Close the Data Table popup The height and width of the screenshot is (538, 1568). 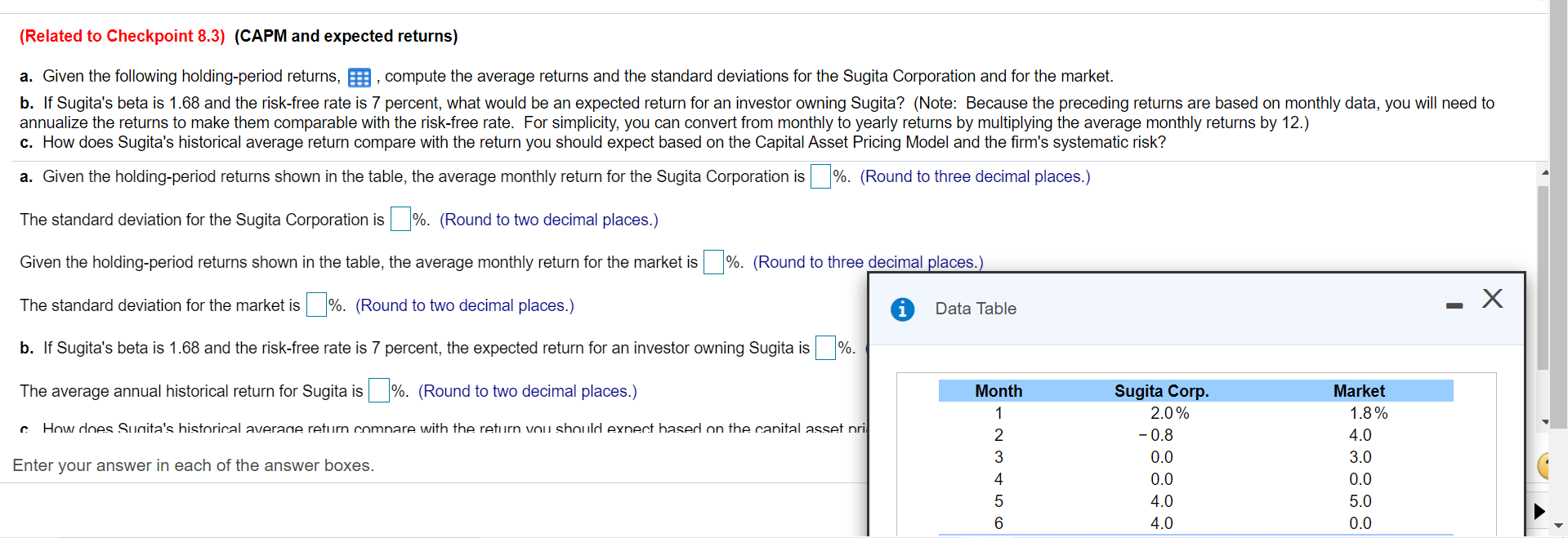pos(1493,299)
